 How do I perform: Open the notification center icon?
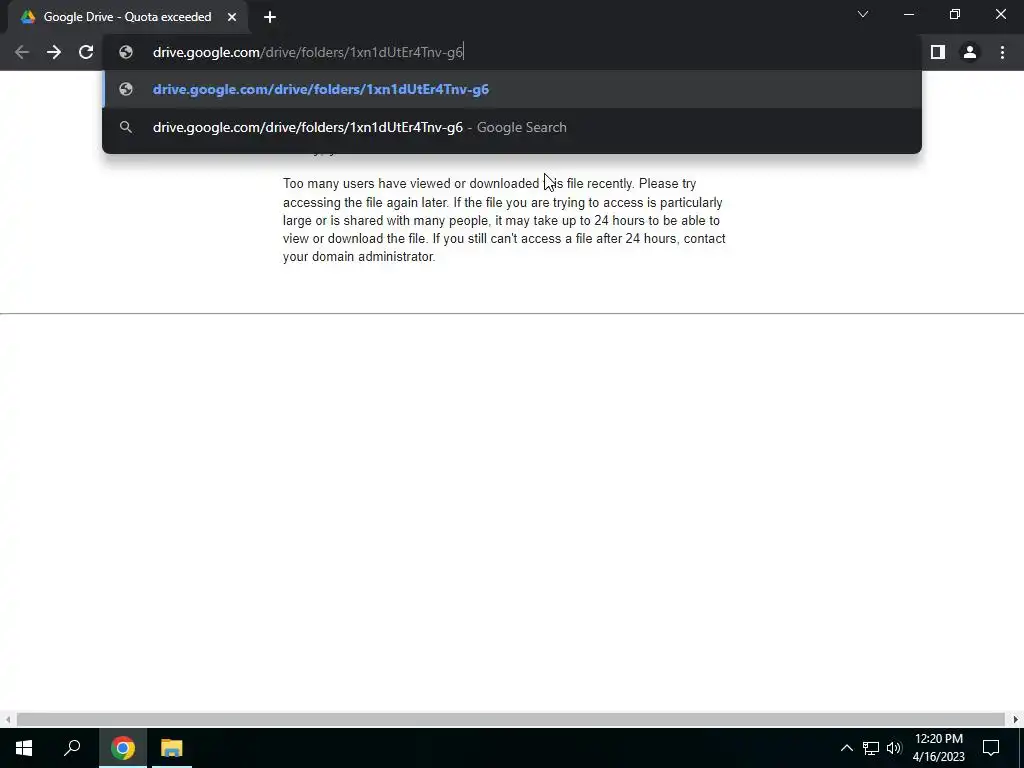[991, 748]
